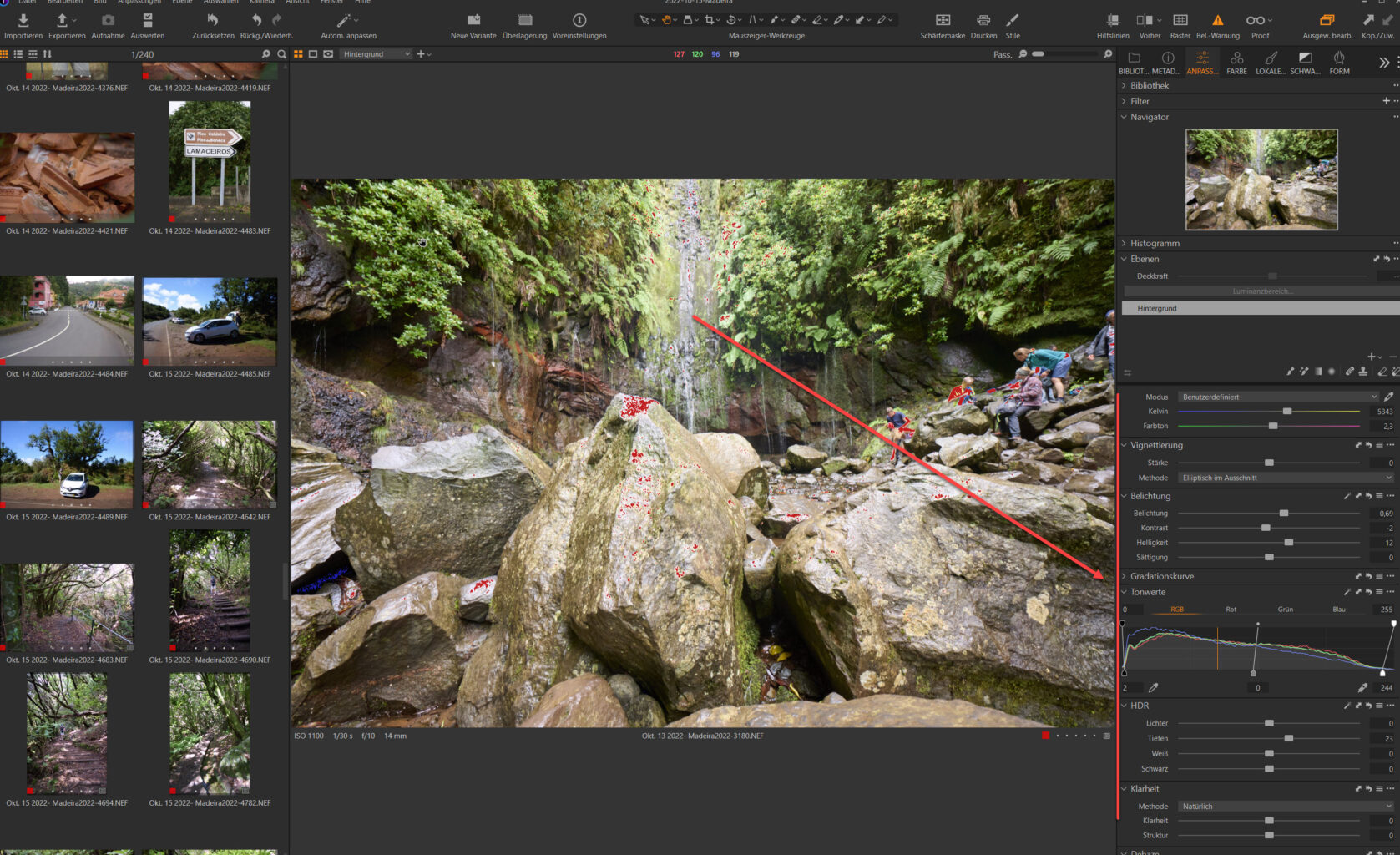Open the Modus Benutzerdefiniert dropdown
This screenshot has height=855, width=1400.
1278,397
